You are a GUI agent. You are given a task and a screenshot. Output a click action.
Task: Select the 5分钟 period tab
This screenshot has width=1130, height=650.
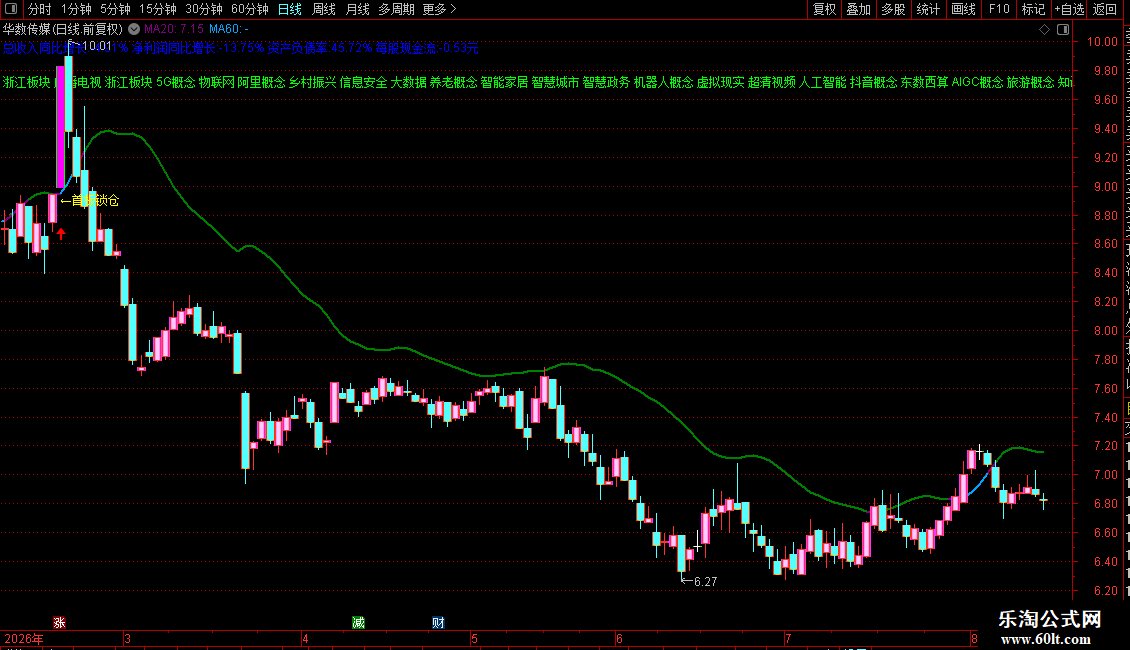point(115,9)
